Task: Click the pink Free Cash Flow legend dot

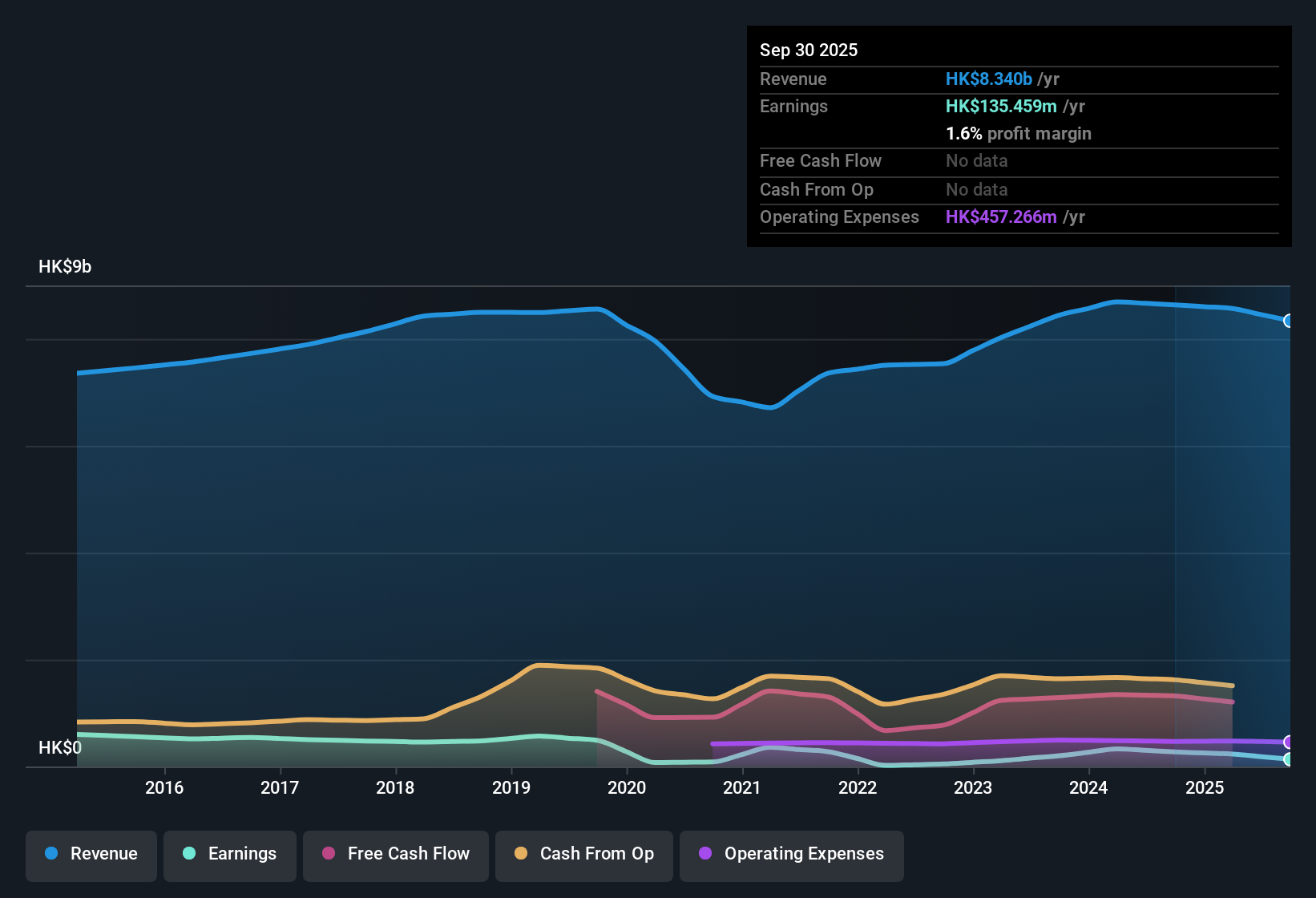Action: (327, 854)
